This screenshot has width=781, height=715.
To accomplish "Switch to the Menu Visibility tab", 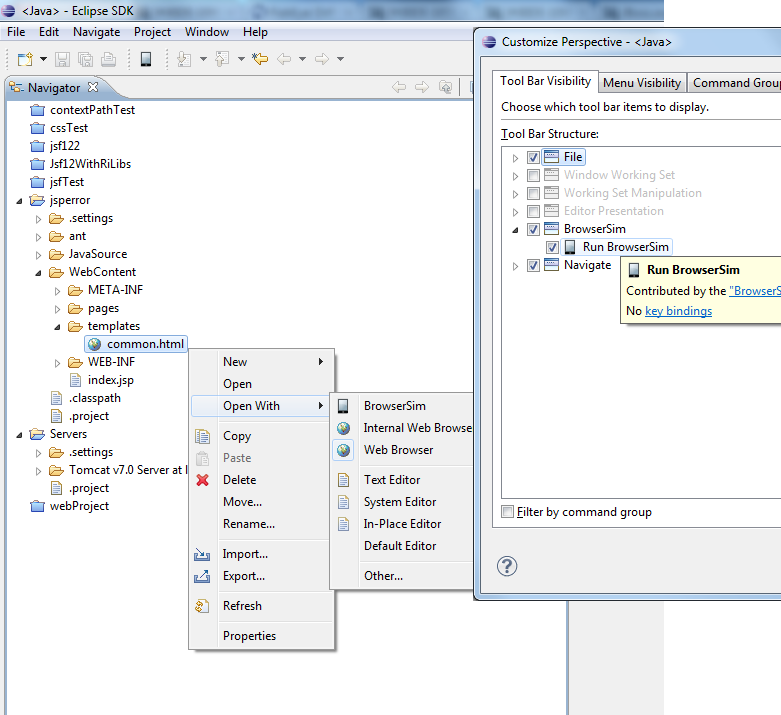I will tap(641, 83).
